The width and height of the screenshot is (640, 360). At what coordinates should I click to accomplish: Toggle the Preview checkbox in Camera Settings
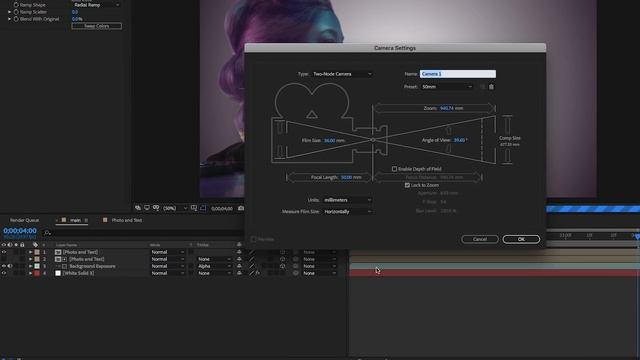[253, 239]
